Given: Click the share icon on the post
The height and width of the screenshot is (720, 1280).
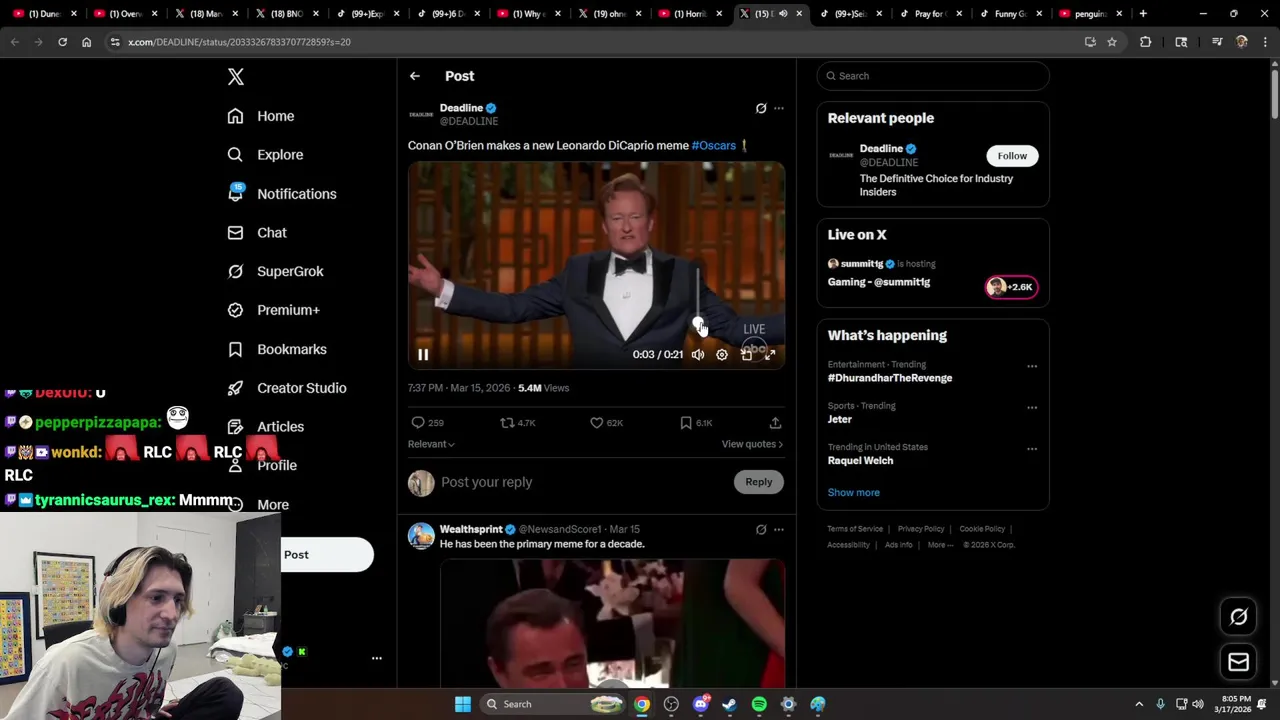Looking at the screenshot, I should [x=775, y=423].
